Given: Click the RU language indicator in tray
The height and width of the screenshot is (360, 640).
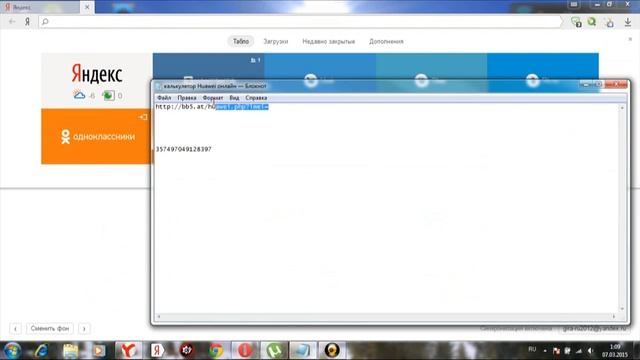Looking at the screenshot, I should click(532, 349).
